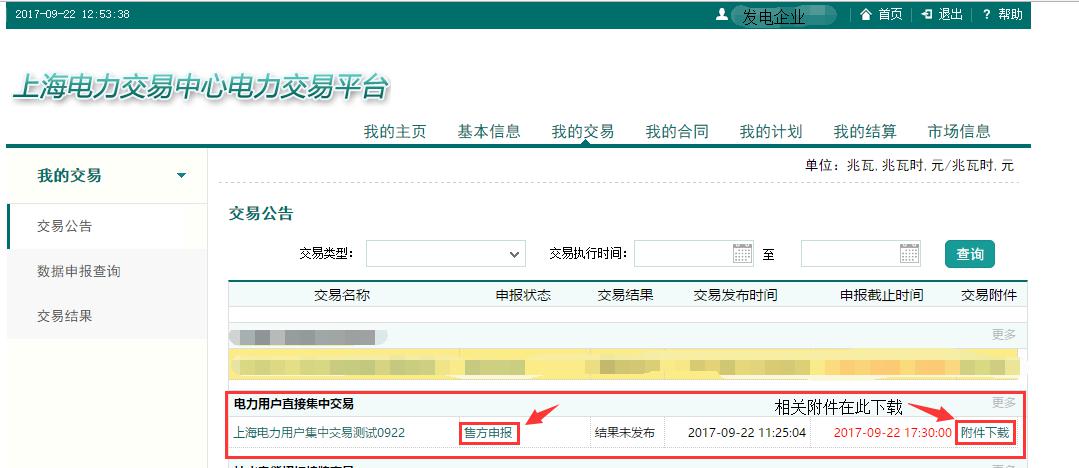The height and width of the screenshot is (468, 1079).
Task: View the 市场信息 tab
Action: click(959, 131)
